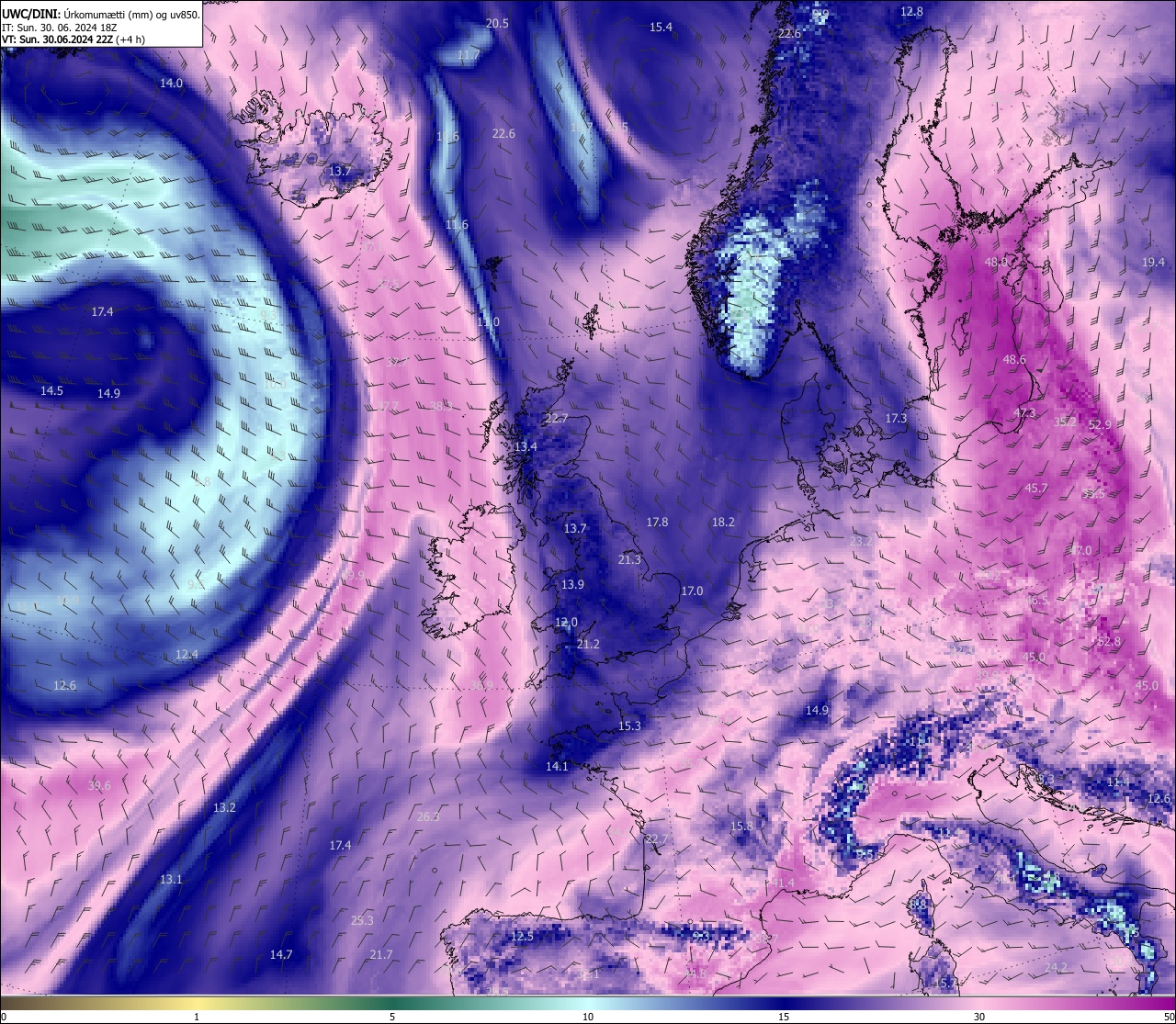This screenshot has height=1024, width=1176.
Task: Click the 13.1 value label
Action: coord(171,879)
